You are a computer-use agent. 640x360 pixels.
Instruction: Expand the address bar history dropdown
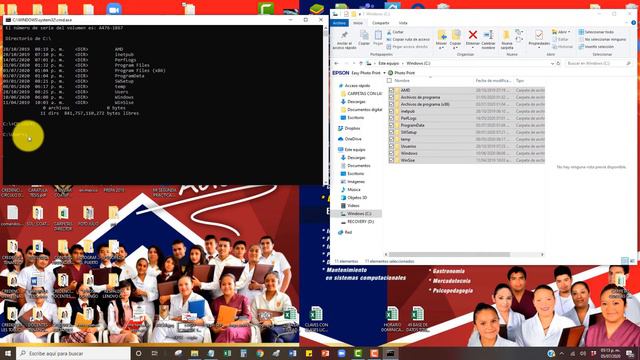(x=552, y=63)
